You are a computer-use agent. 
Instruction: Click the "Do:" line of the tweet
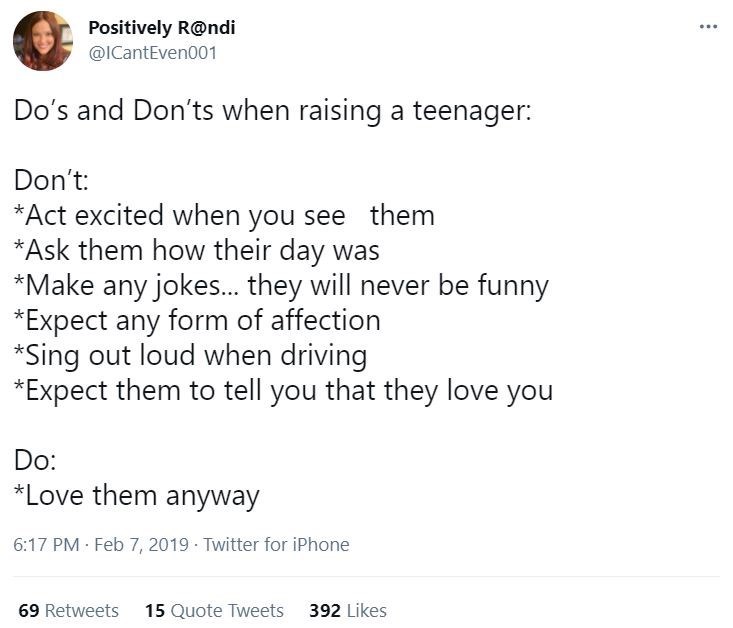(35, 461)
